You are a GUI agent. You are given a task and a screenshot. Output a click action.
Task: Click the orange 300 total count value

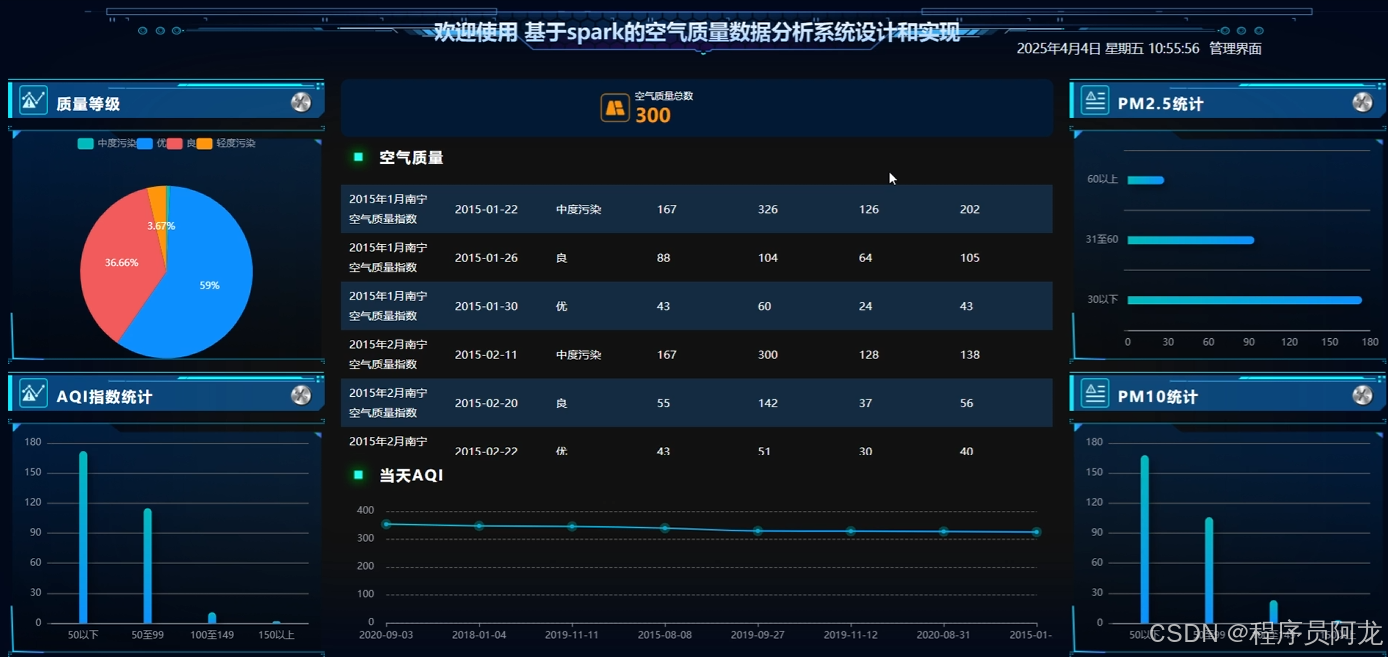point(653,115)
